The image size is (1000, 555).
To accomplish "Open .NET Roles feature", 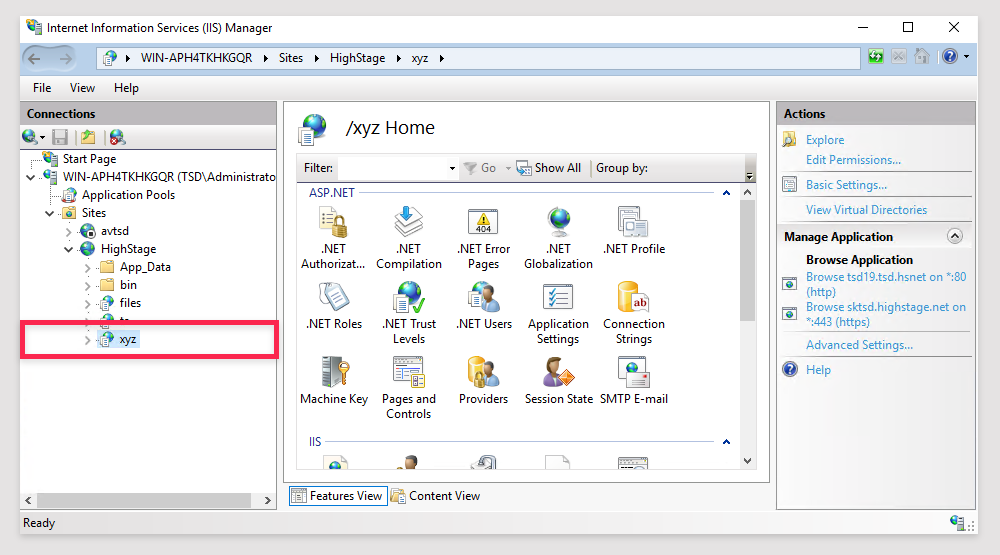I will tap(334, 306).
